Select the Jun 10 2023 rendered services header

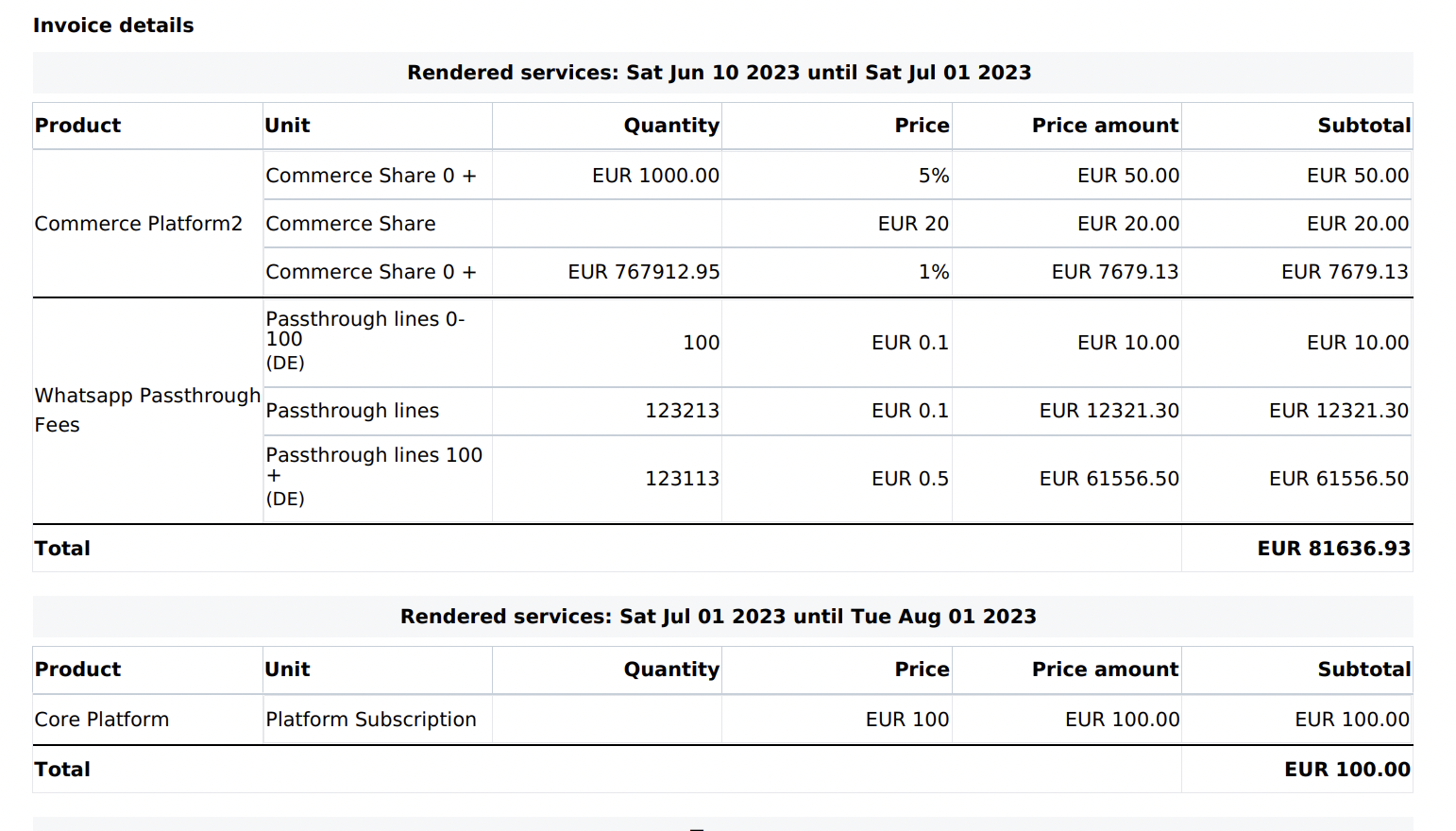click(x=719, y=73)
